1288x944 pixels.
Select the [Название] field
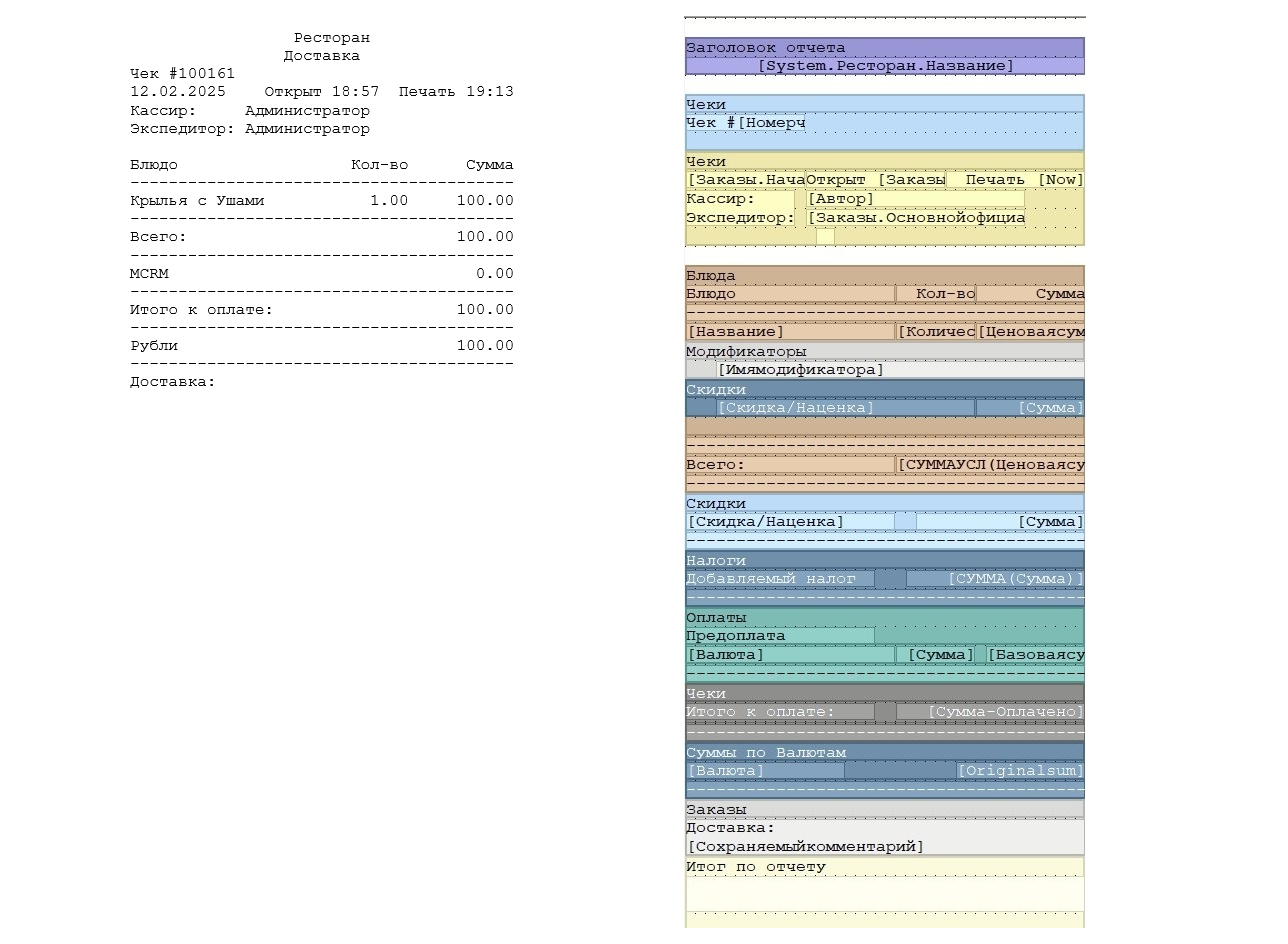(x=790, y=331)
